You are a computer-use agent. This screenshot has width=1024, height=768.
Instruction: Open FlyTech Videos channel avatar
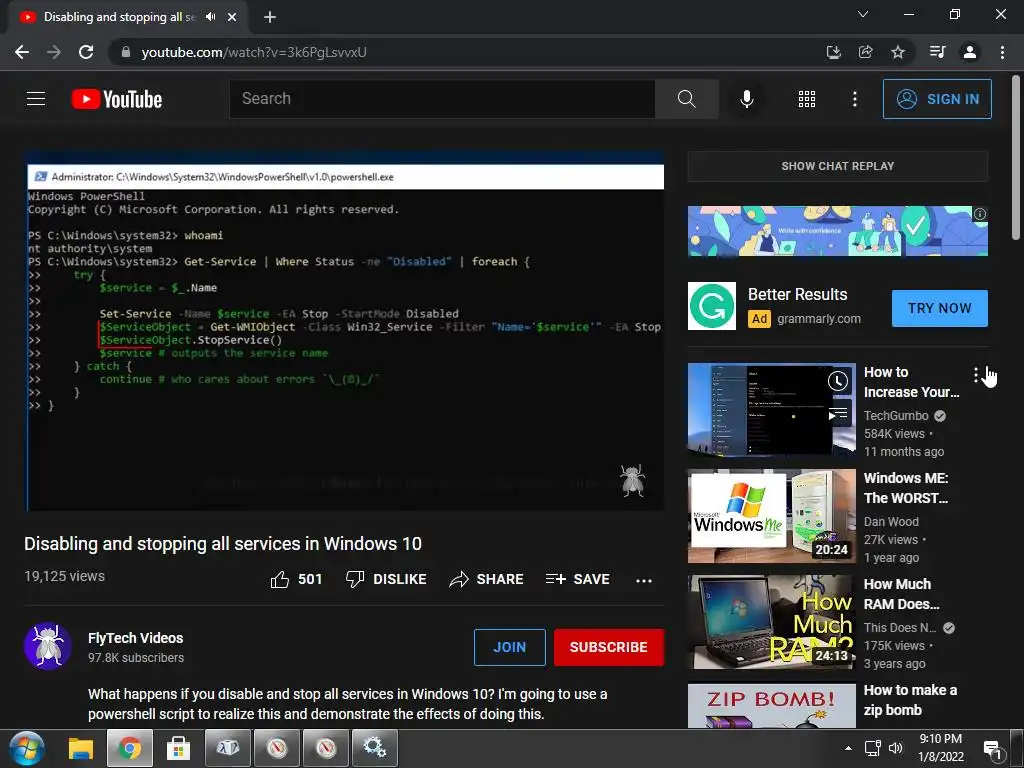point(48,647)
